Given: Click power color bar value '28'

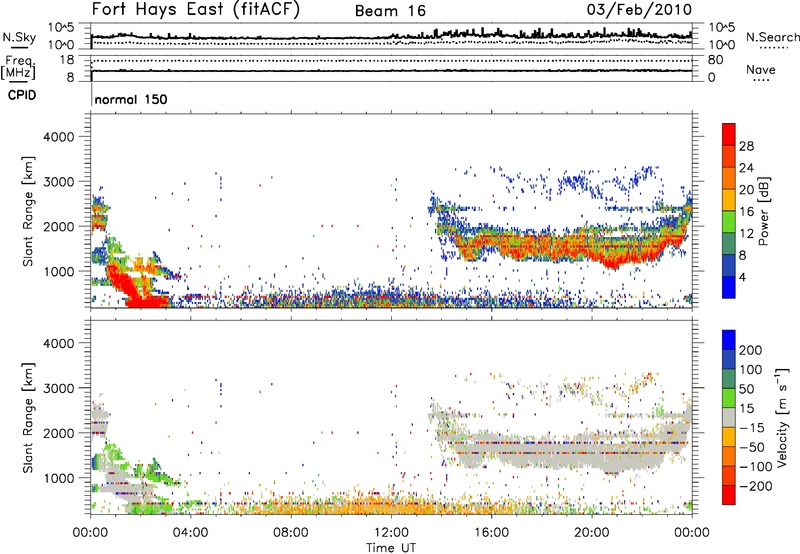Looking at the screenshot, I should [x=746, y=146].
